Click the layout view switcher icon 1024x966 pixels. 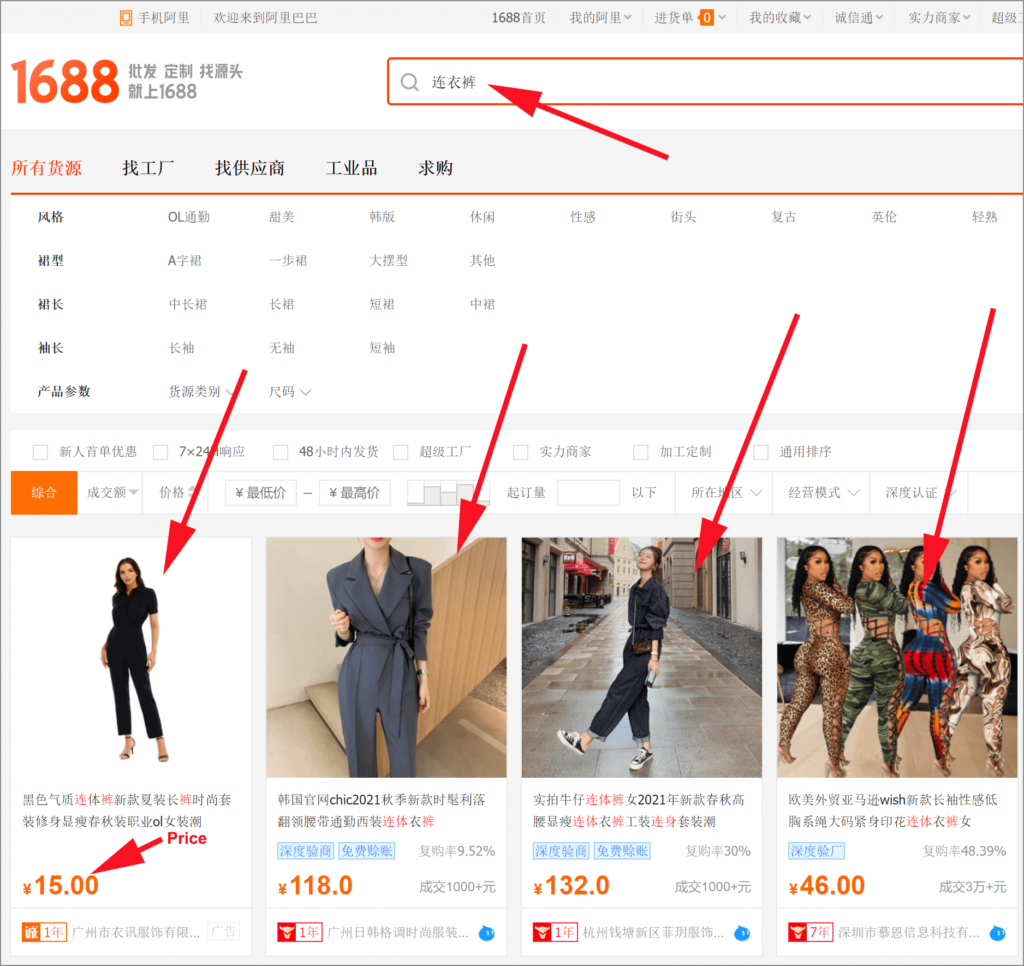[447, 493]
